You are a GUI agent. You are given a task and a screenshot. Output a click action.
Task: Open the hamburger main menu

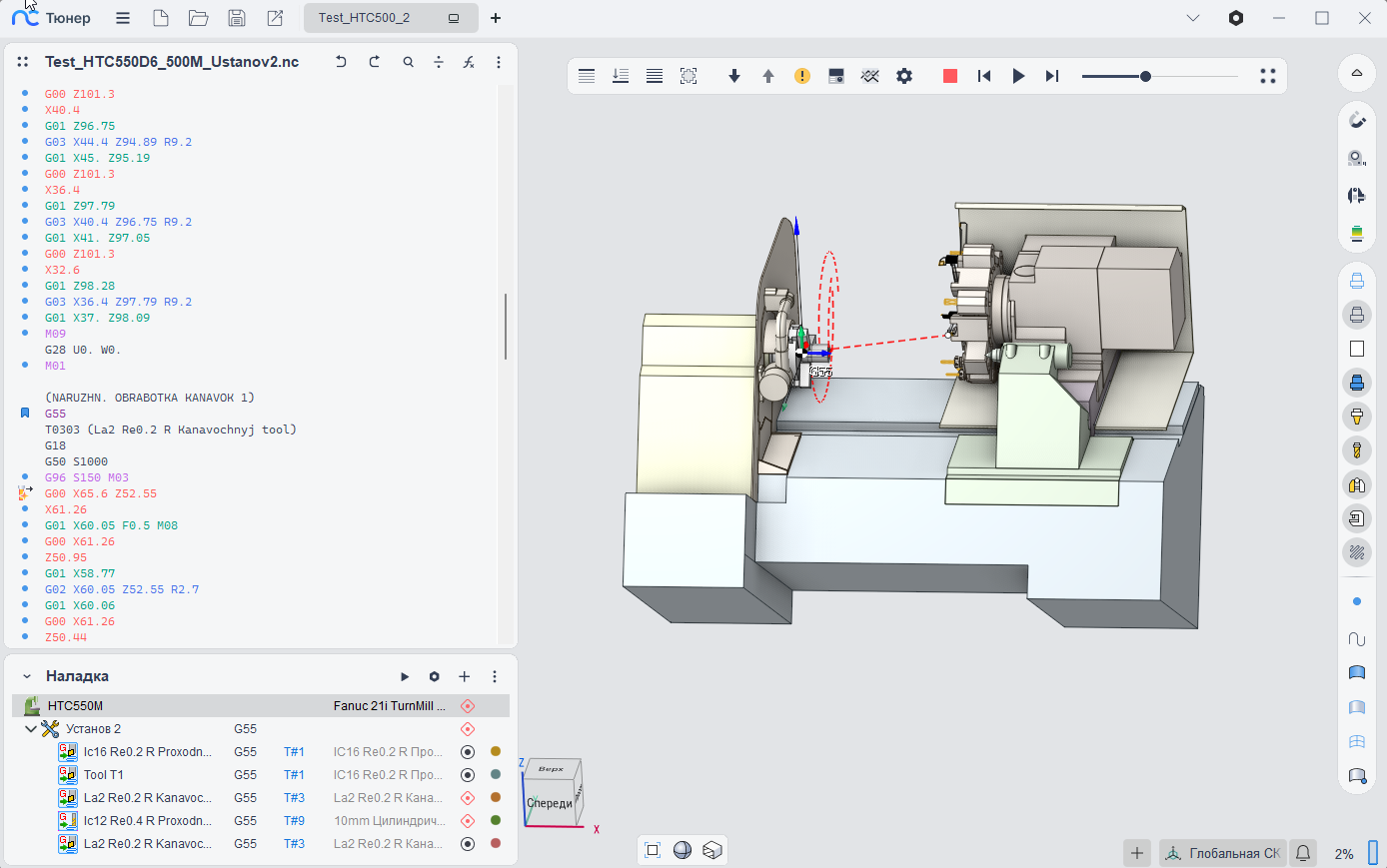[x=123, y=18]
